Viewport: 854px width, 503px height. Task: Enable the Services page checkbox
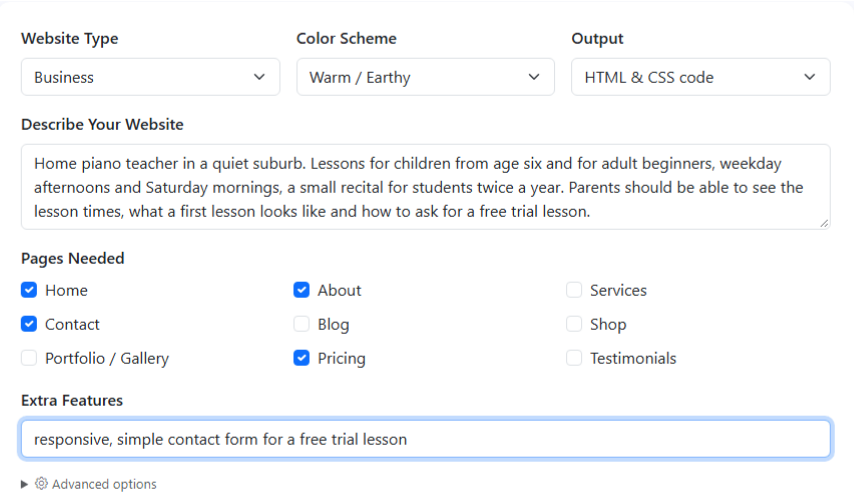[x=574, y=290]
